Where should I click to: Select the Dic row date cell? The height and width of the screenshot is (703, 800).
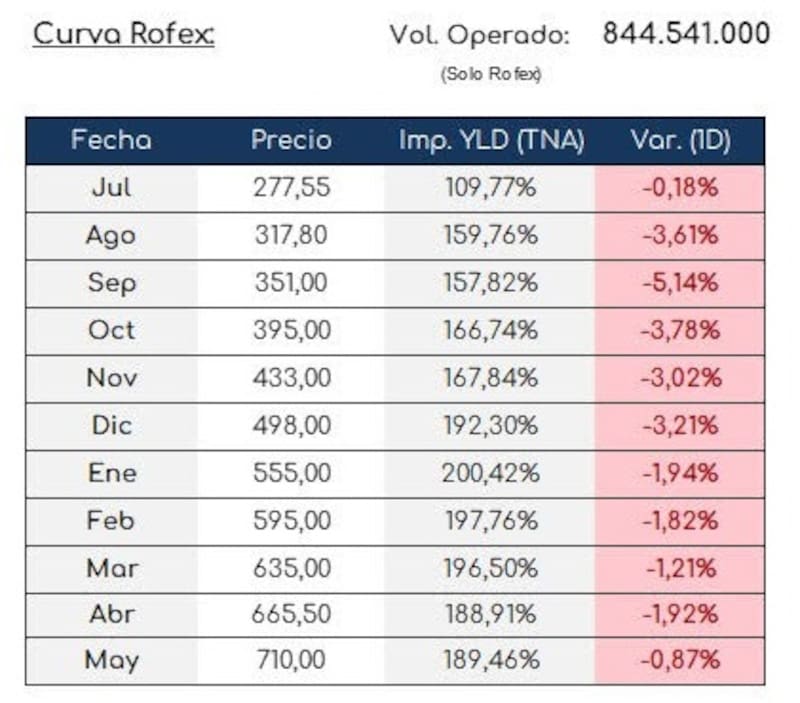click(111, 426)
